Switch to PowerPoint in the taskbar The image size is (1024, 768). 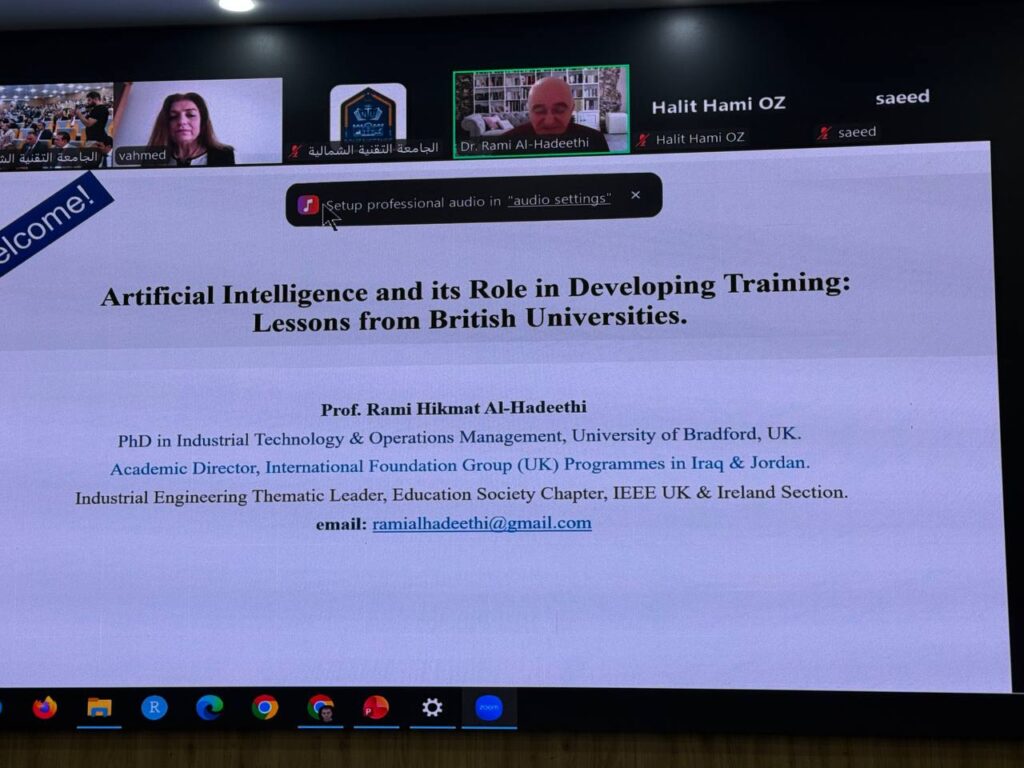click(376, 708)
